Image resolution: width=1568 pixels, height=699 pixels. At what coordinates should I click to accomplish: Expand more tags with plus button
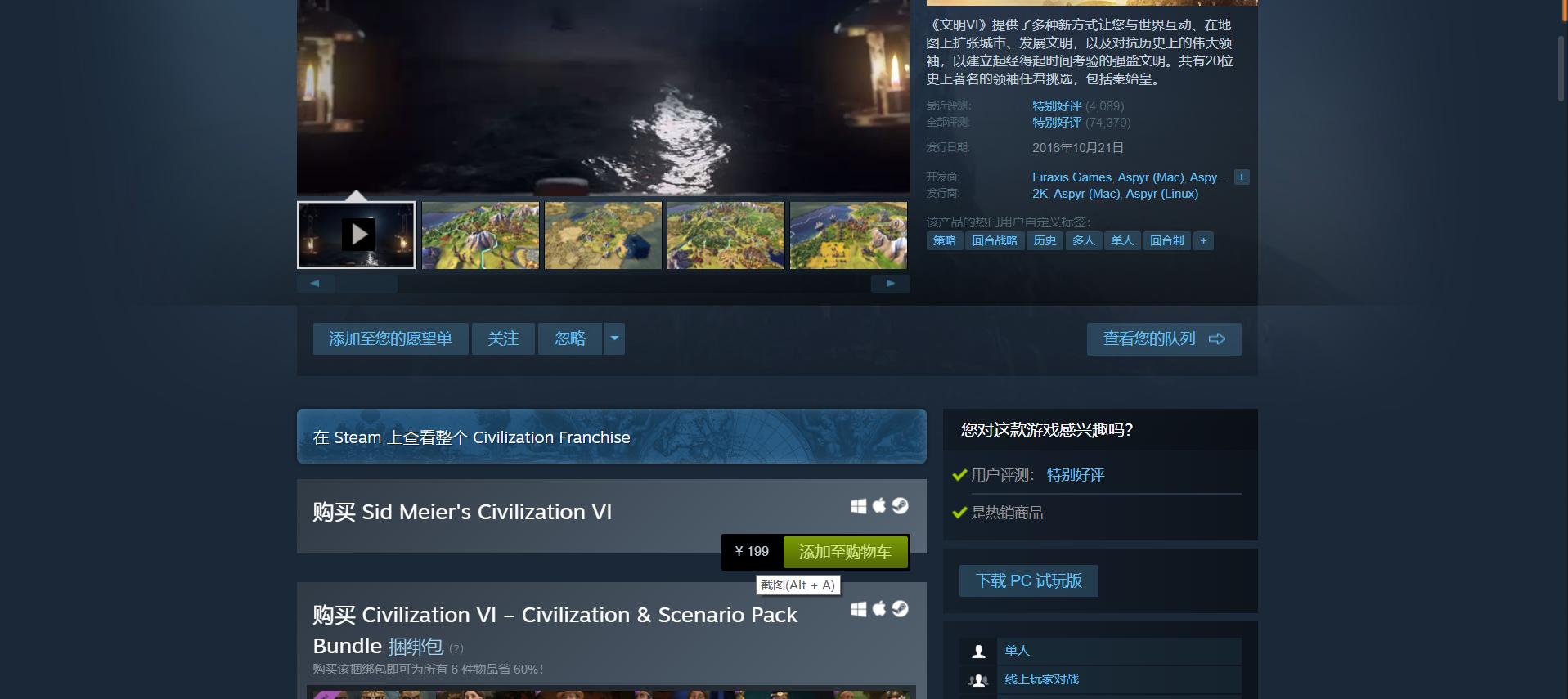[1203, 240]
